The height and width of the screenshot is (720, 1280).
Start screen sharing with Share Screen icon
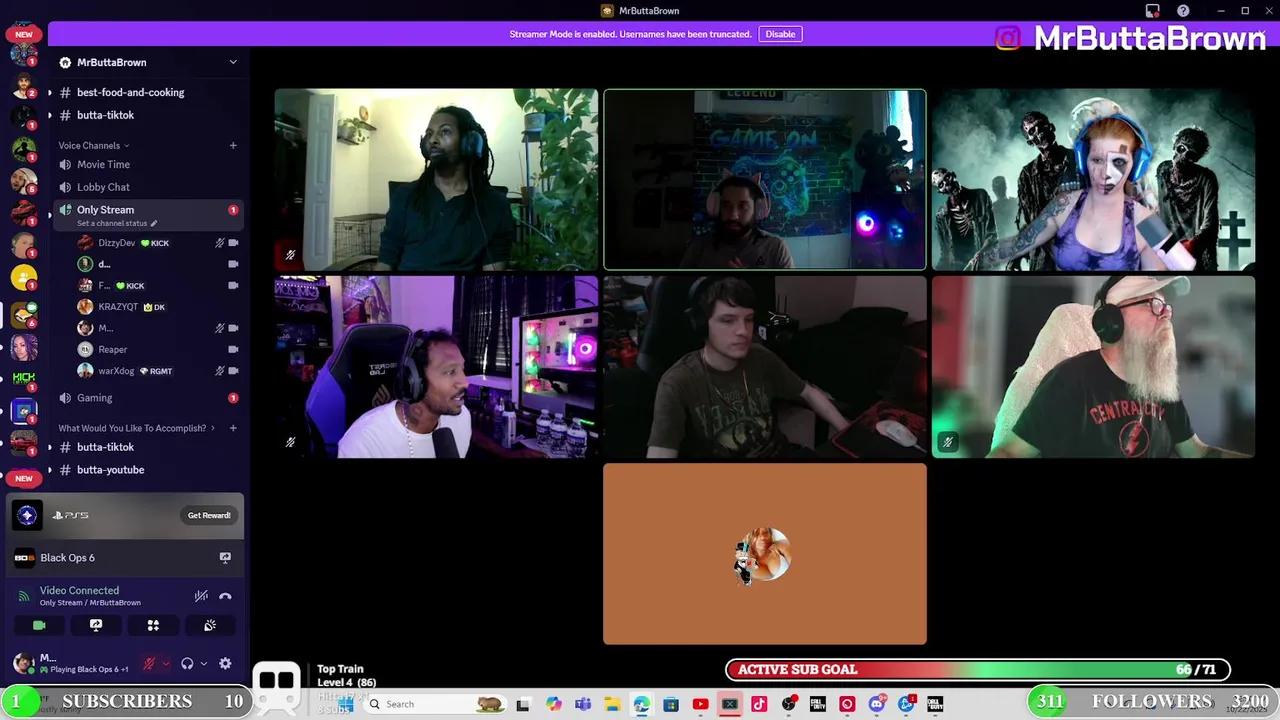(x=96, y=625)
